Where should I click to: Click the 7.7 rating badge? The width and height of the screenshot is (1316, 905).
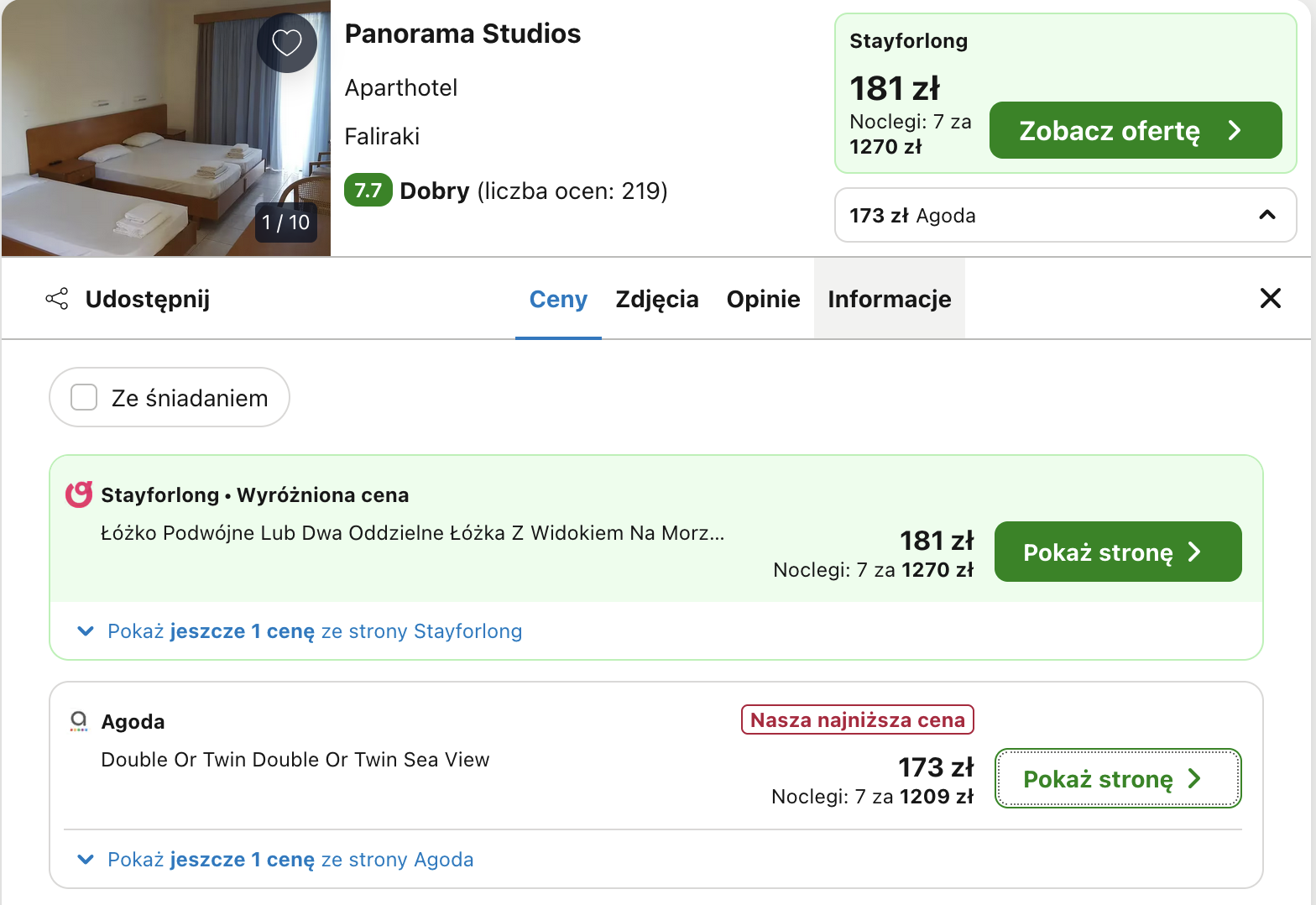368,191
